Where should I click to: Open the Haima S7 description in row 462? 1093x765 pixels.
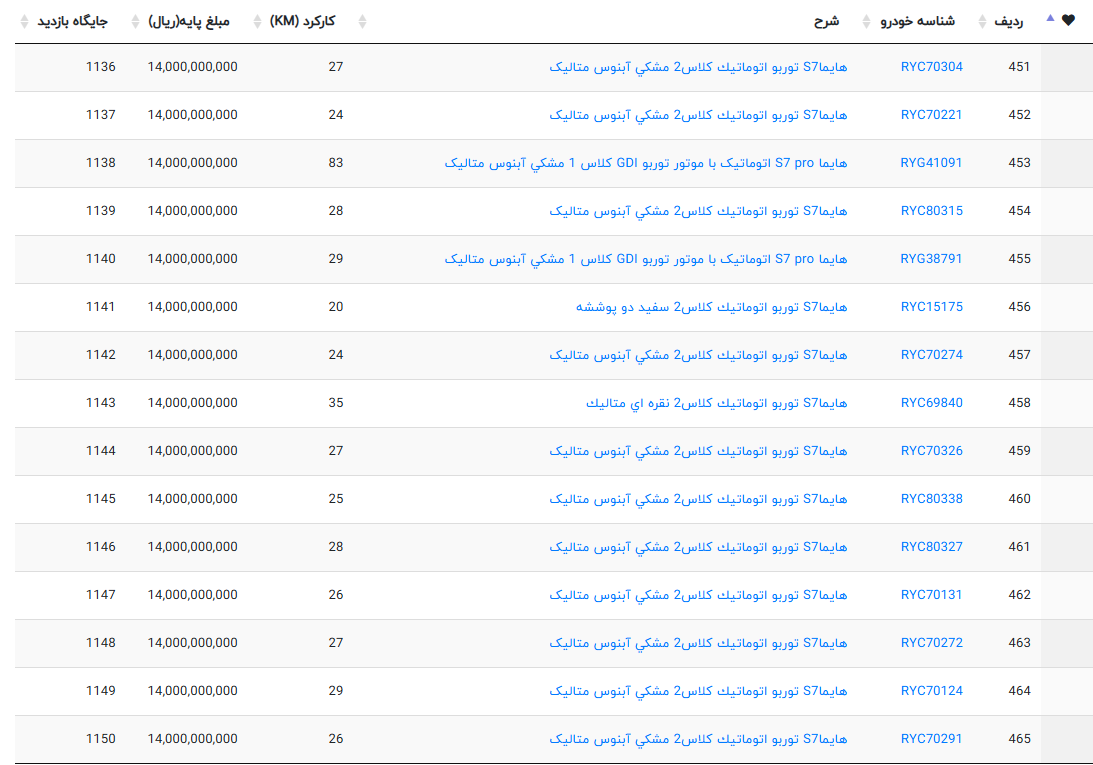pyautogui.click(x=698, y=596)
